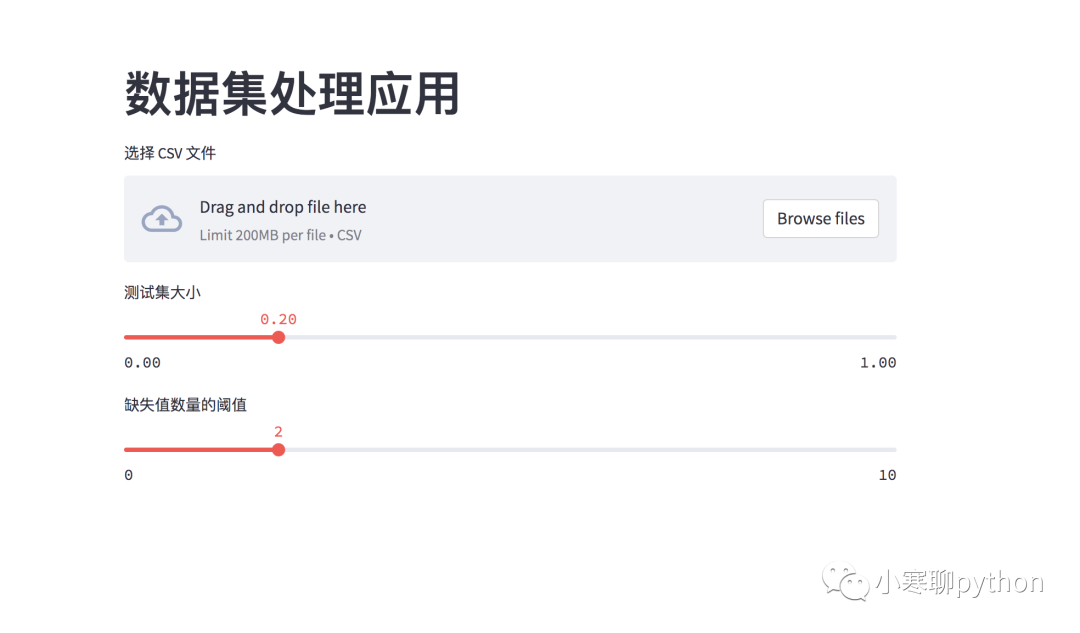Click the 测试集大小 label
The image size is (1080, 633).
[163, 292]
